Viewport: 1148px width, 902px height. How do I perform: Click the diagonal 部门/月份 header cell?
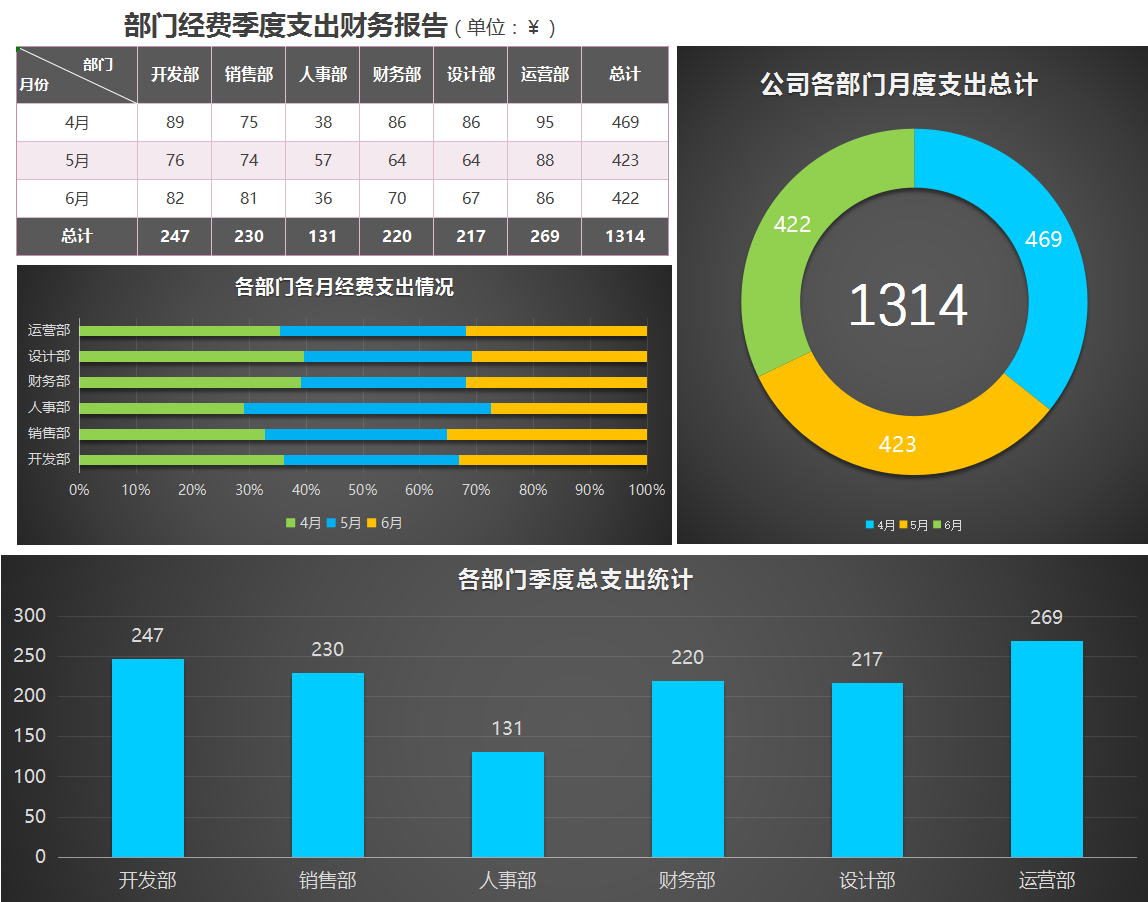tap(75, 74)
